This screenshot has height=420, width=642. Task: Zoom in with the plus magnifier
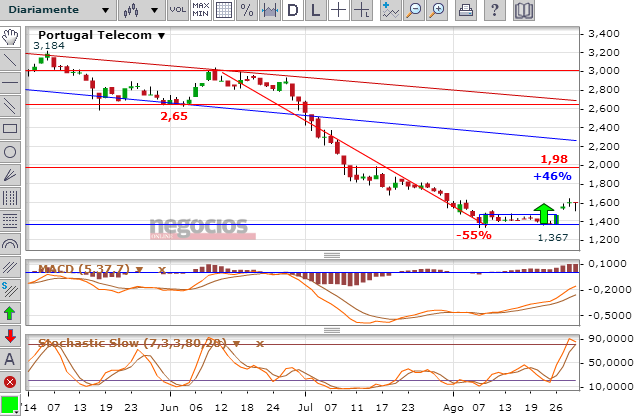(437, 10)
